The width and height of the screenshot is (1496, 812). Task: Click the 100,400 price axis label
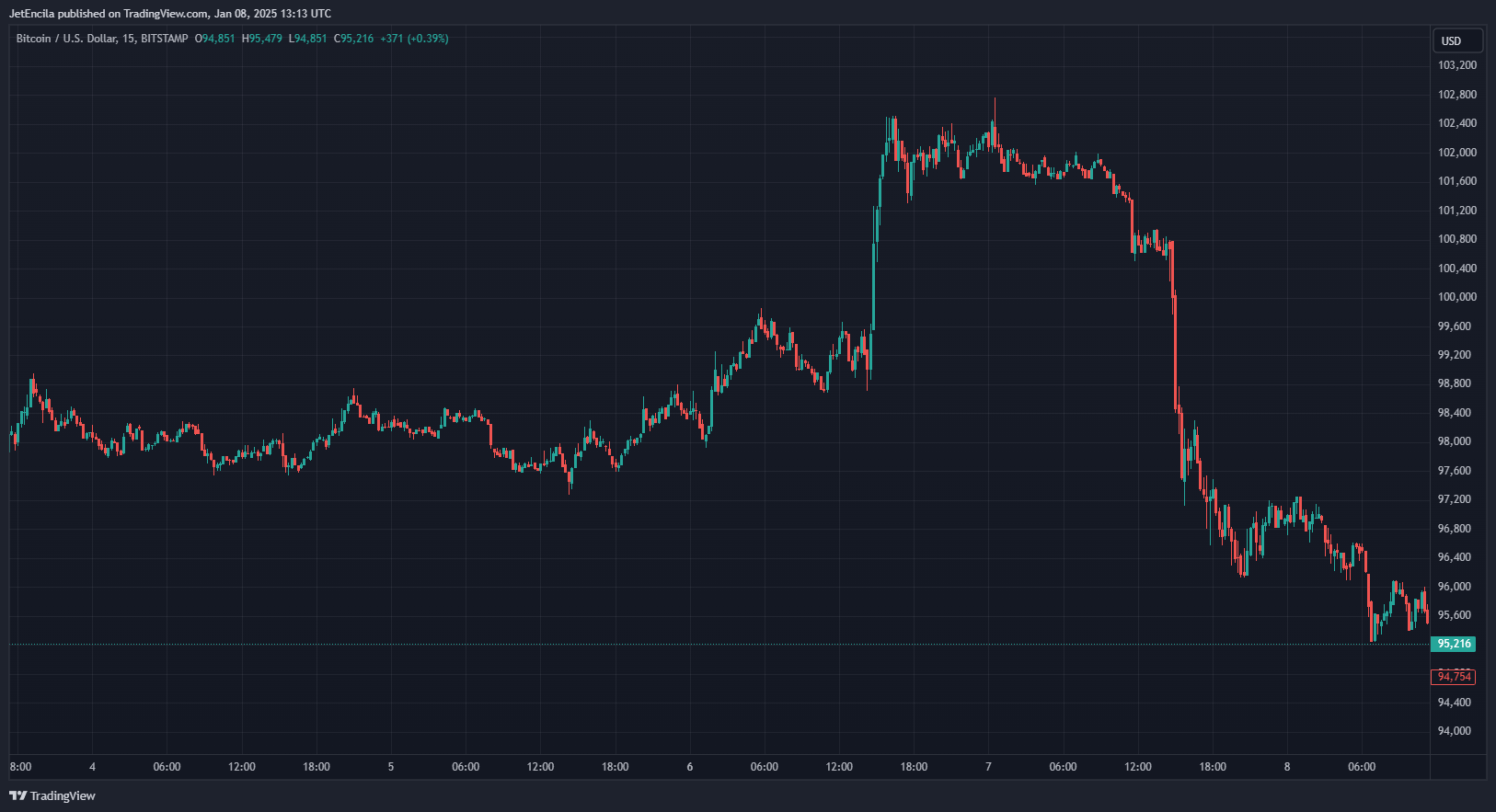[1457, 269]
